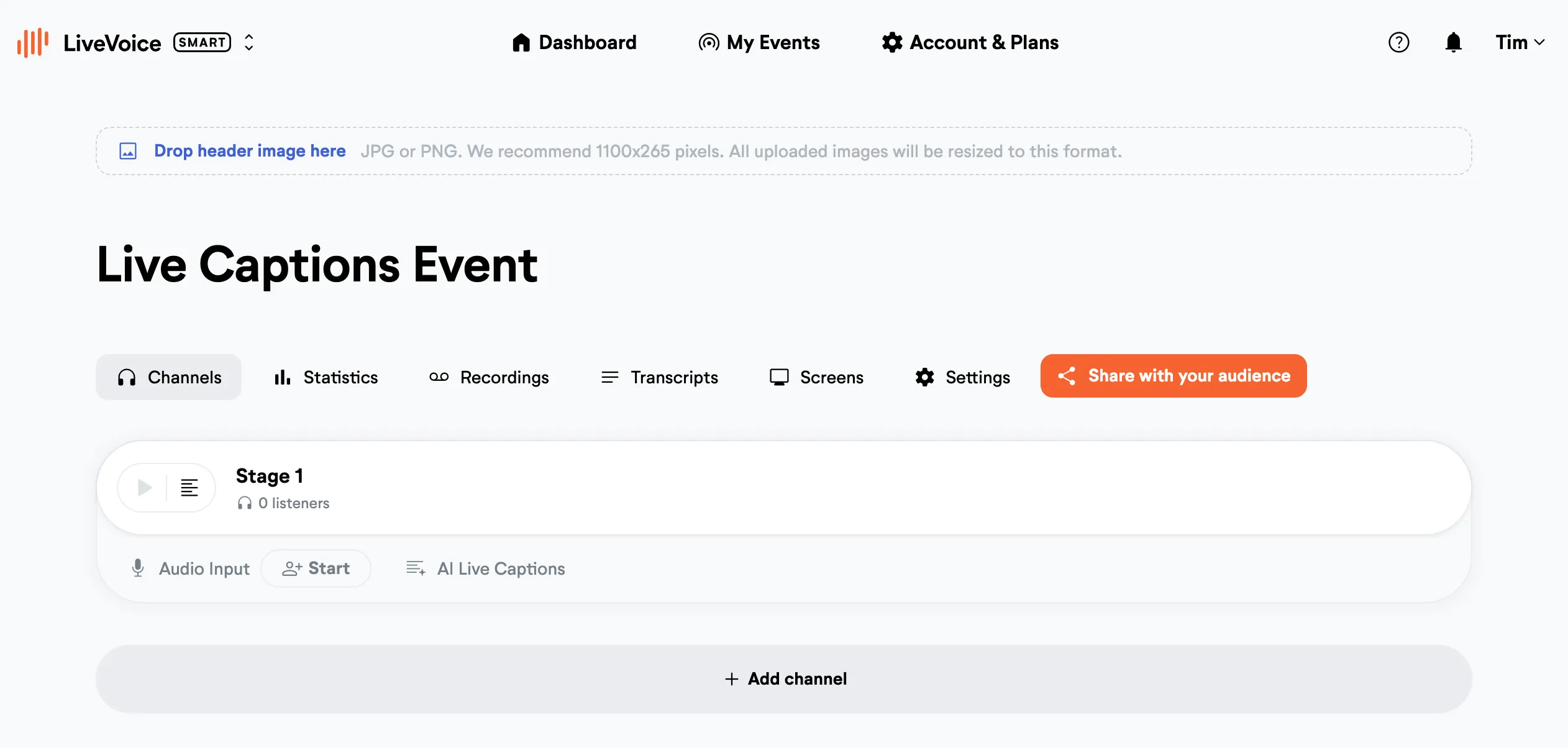Switch to the Channels tab
Image resolution: width=1568 pixels, height=748 pixels.
pyautogui.click(x=168, y=377)
